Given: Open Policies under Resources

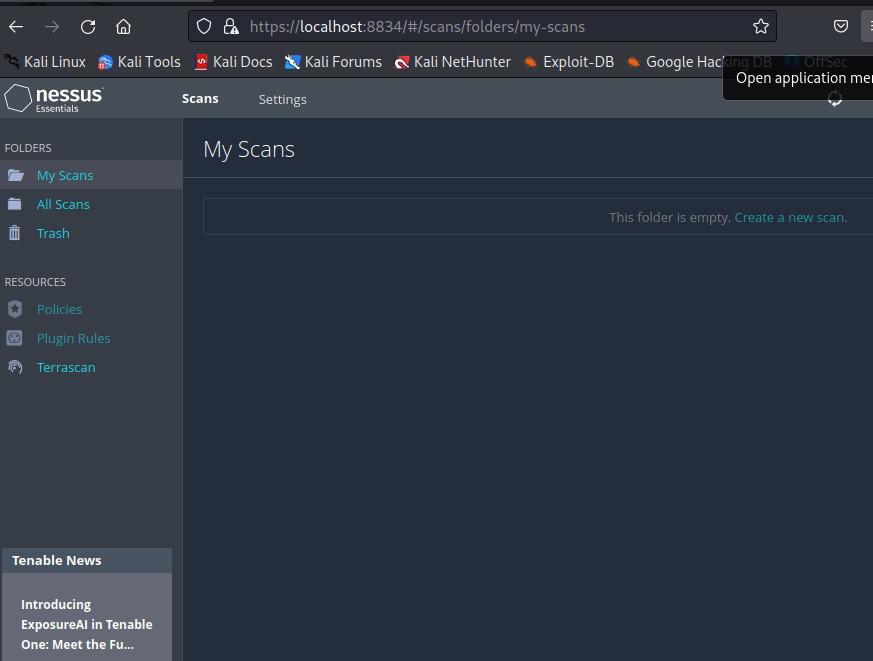Looking at the screenshot, I should [59, 310].
